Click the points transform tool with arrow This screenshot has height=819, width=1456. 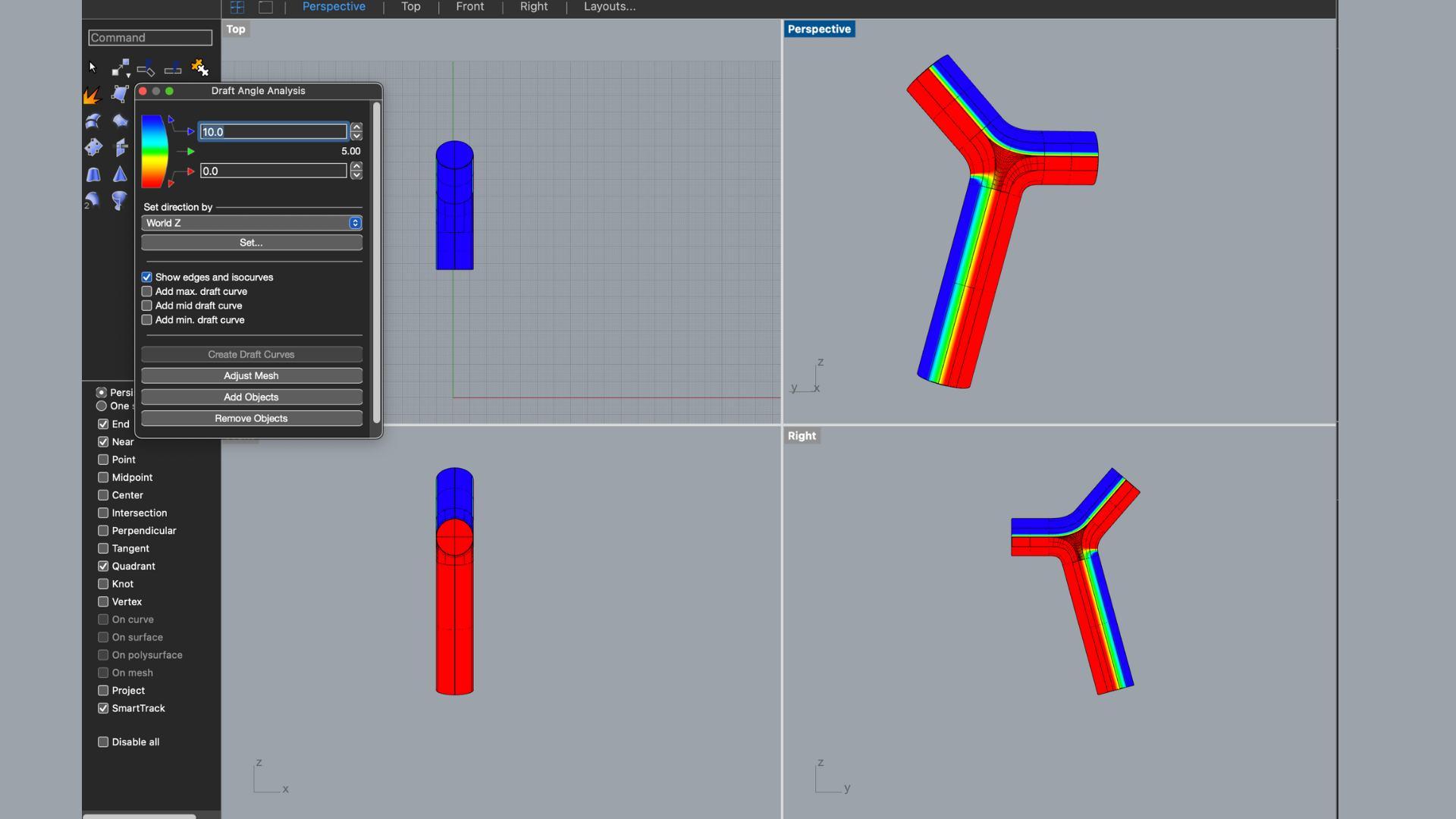(120, 68)
